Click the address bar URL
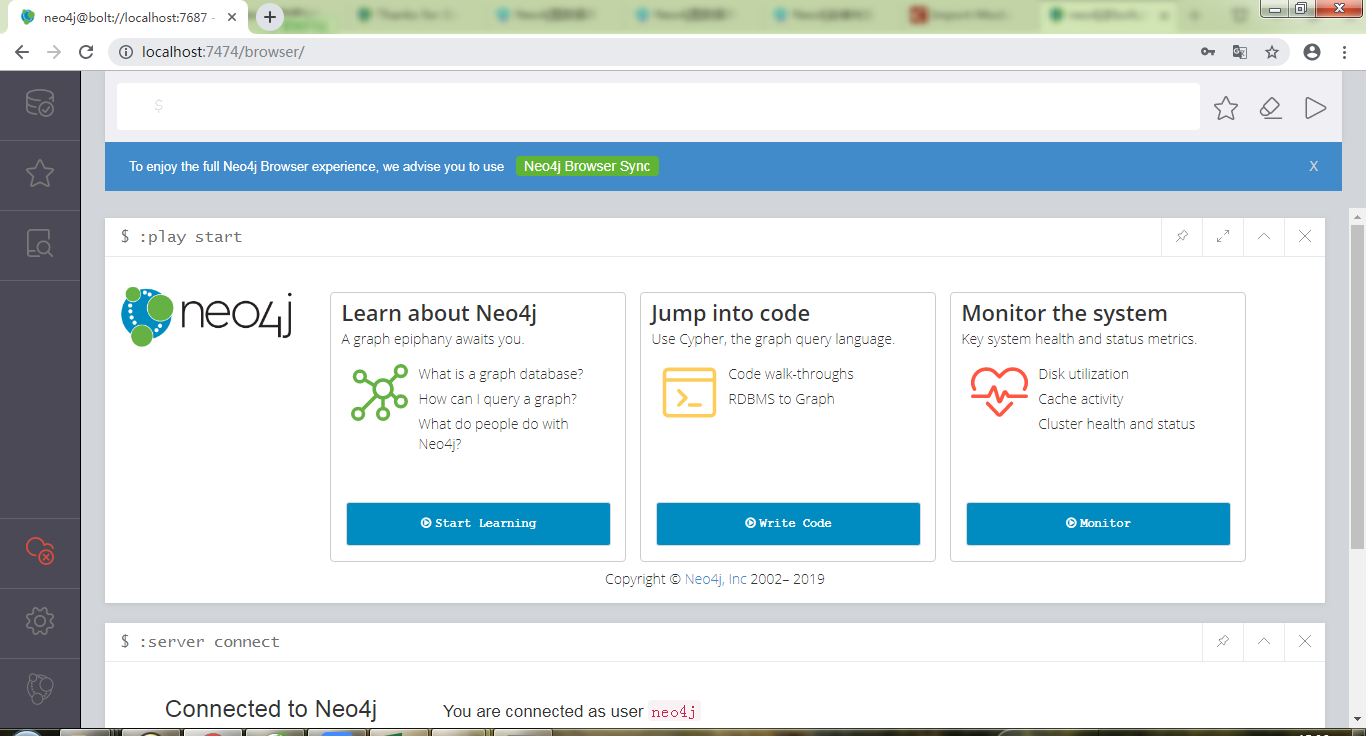This screenshot has width=1366, height=736. click(x=223, y=52)
